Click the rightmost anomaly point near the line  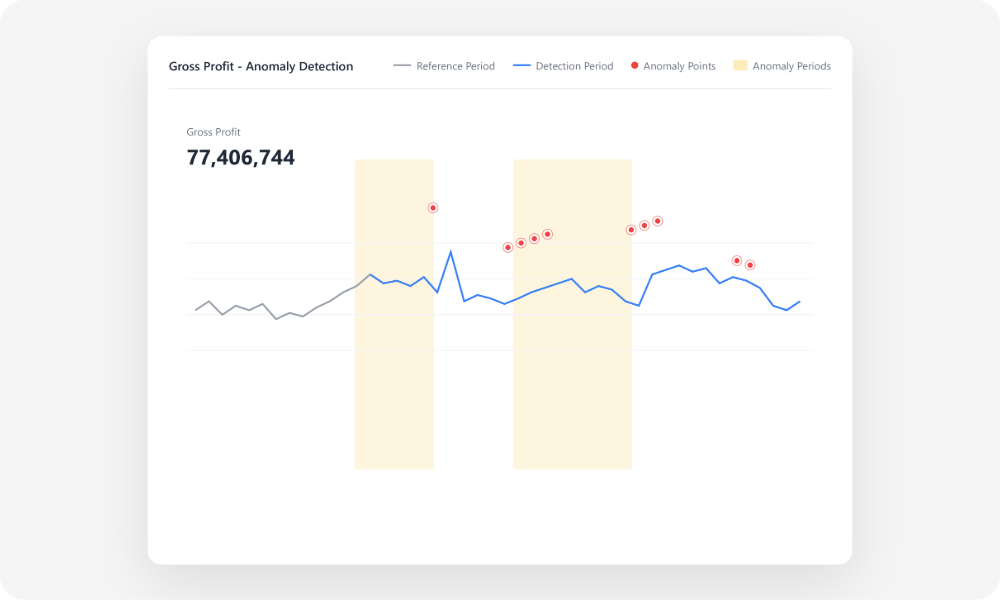point(749,263)
